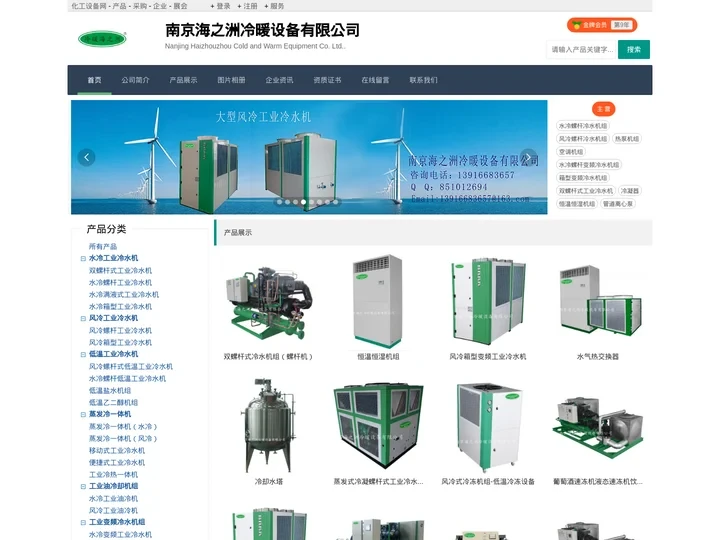Click the 风冷箱型工业冷水机 sidebar link
The image size is (720, 540).
tap(120, 342)
